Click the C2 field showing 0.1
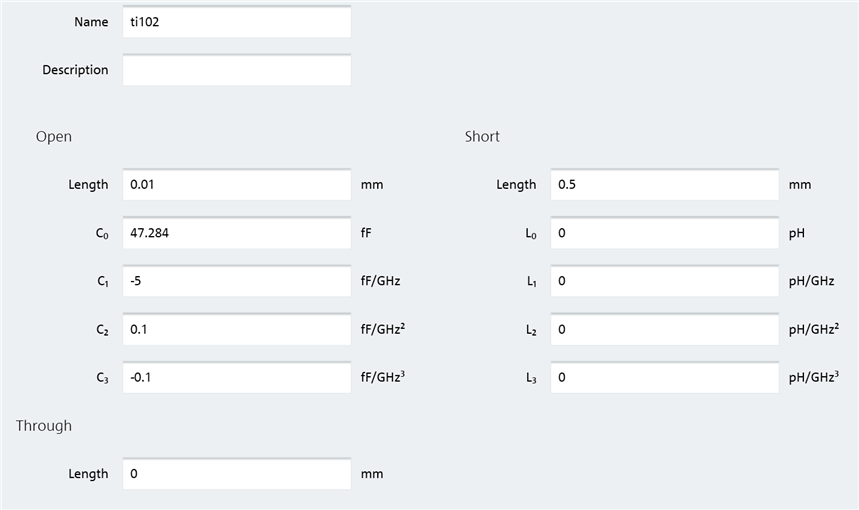859x510 pixels. click(236, 329)
